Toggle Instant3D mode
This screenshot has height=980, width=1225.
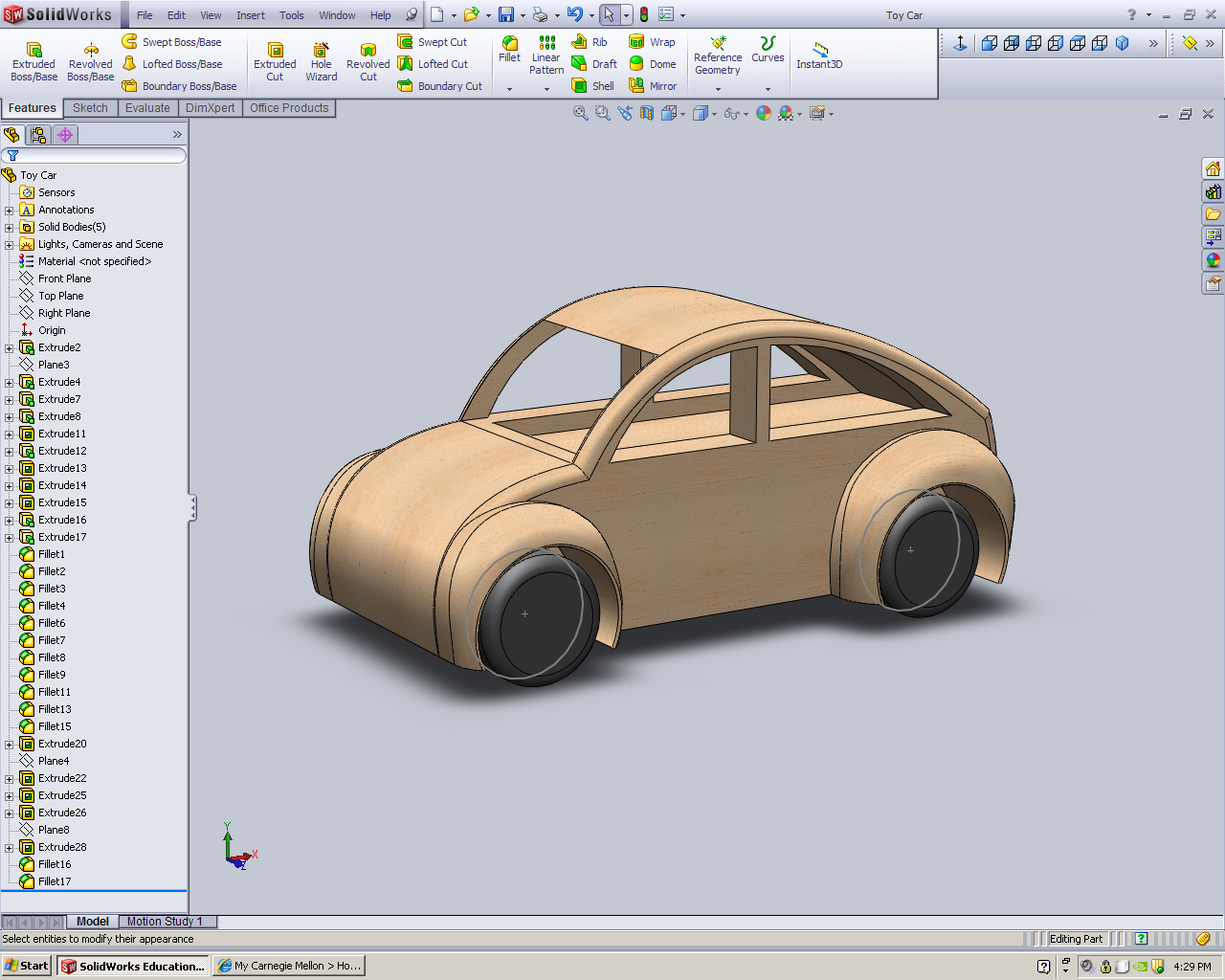[x=819, y=56]
